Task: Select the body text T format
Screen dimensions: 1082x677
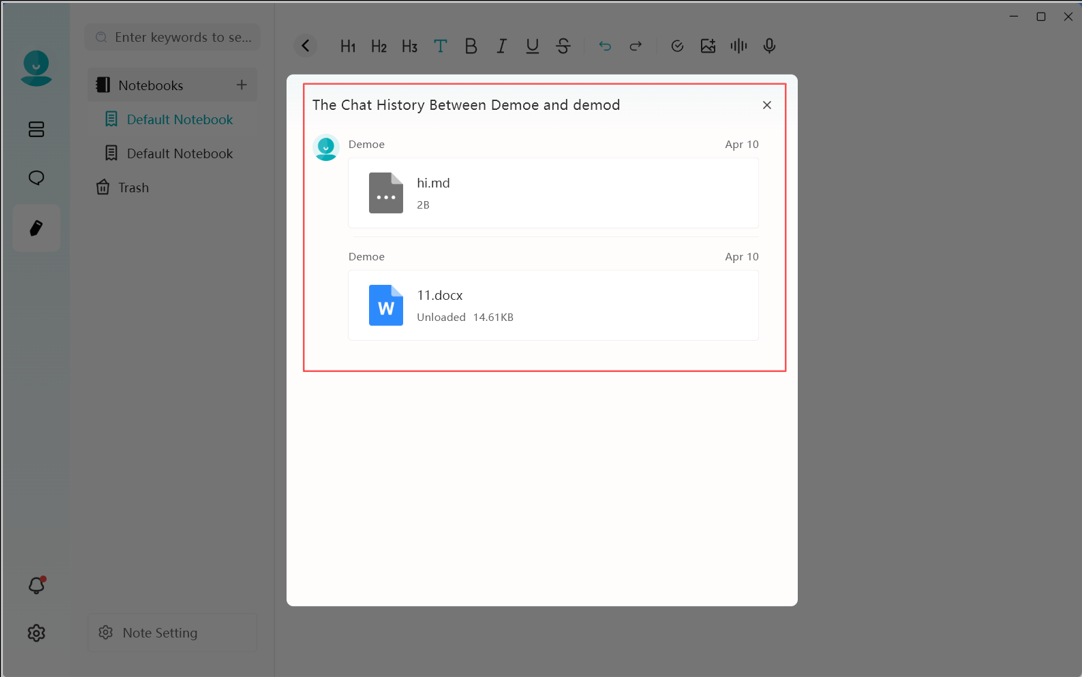Action: click(x=440, y=46)
